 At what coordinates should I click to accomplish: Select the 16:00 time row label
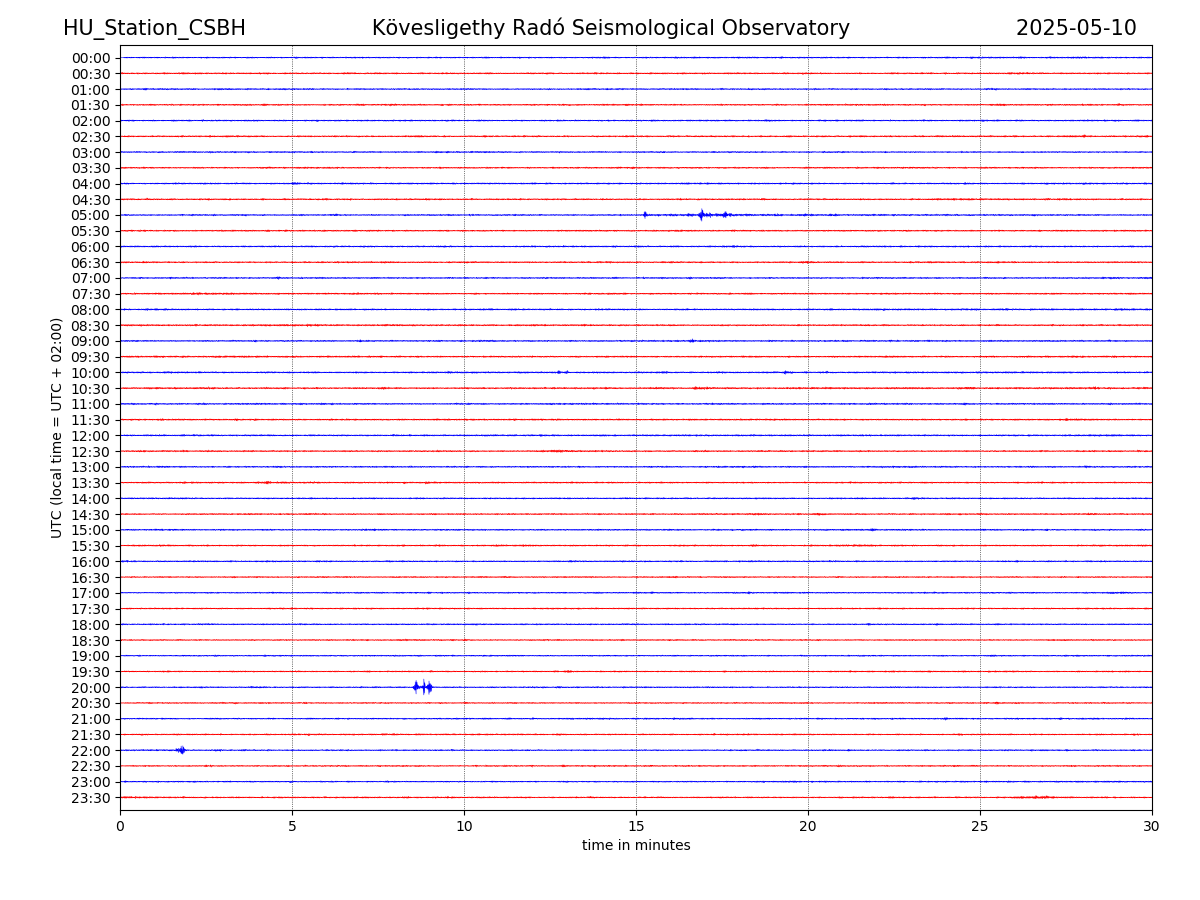(91, 562)
